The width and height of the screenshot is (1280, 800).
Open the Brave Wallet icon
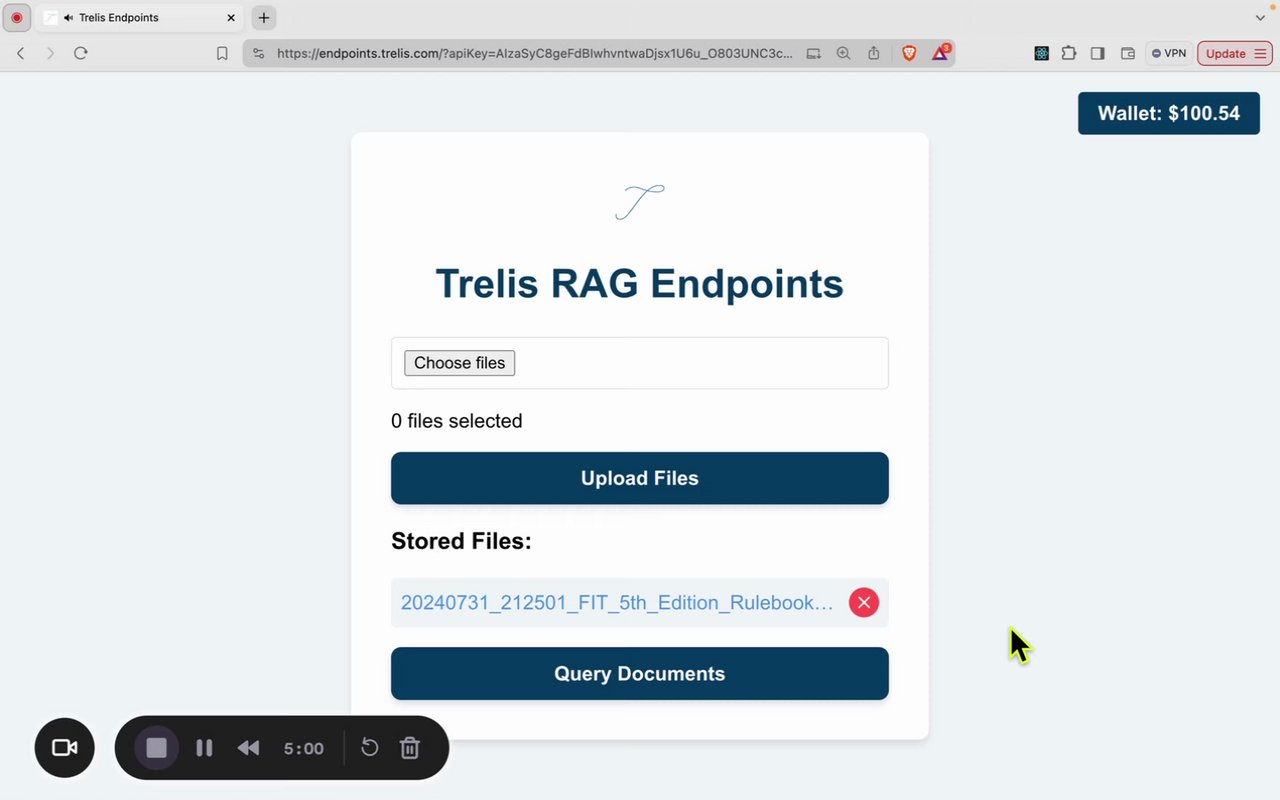[1128, 53]
